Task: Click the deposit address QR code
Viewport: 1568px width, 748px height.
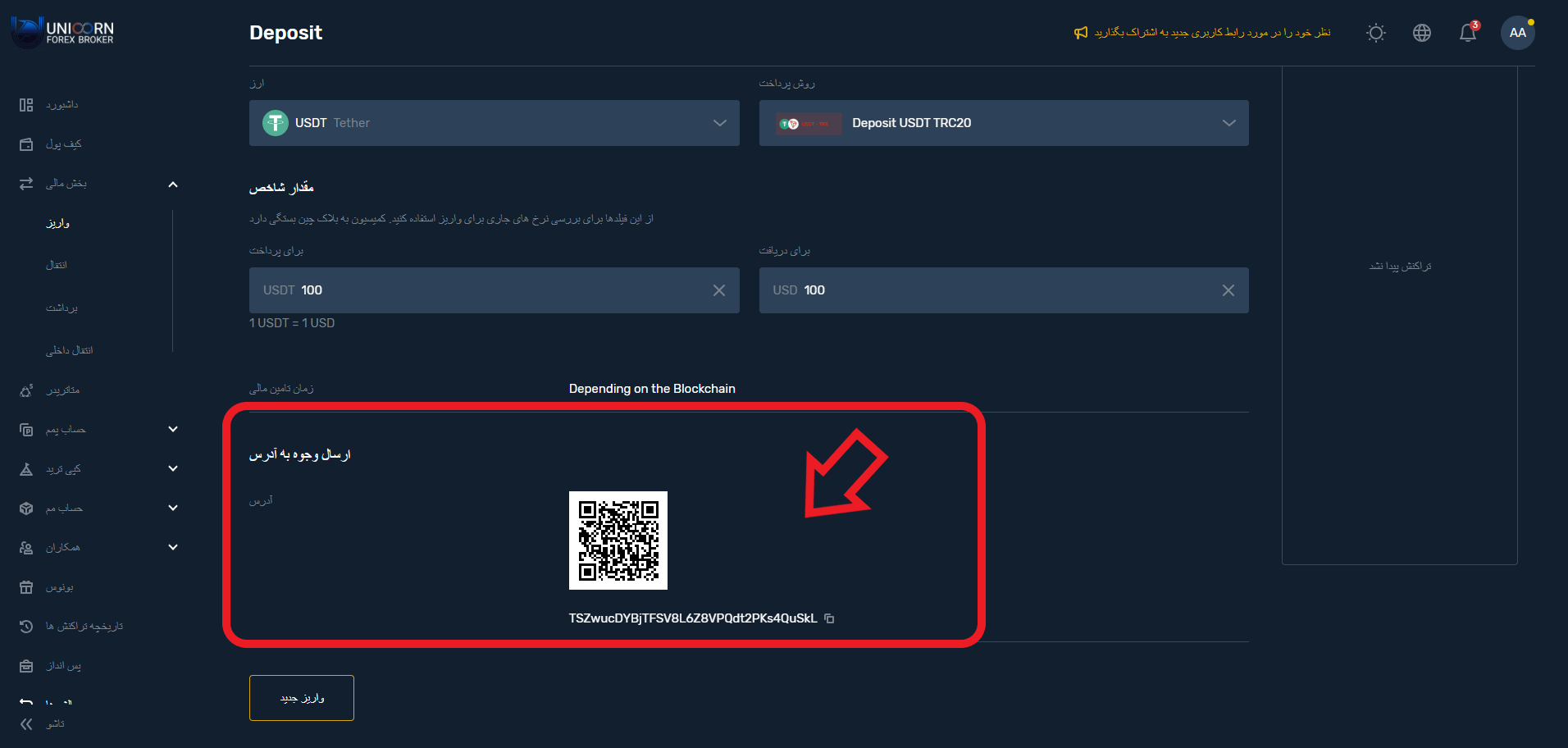Action: (618, 540)
